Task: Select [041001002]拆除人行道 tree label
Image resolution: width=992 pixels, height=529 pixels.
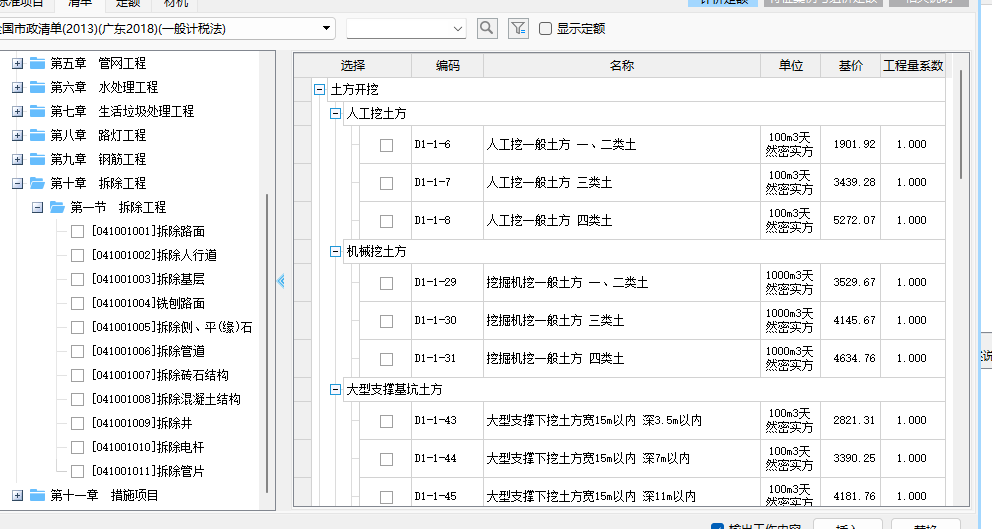Action: click(154, 256)
